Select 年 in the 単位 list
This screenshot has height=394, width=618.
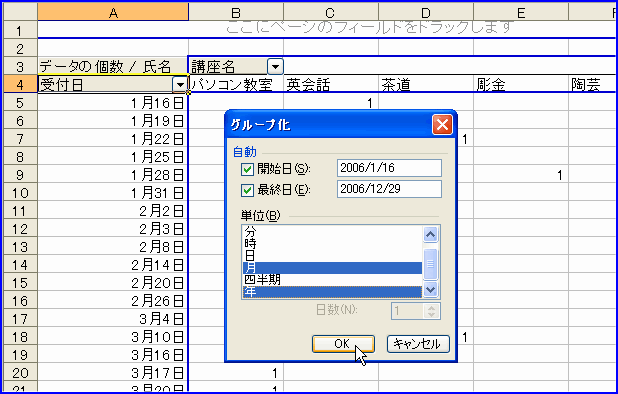(x=332, y=292)
